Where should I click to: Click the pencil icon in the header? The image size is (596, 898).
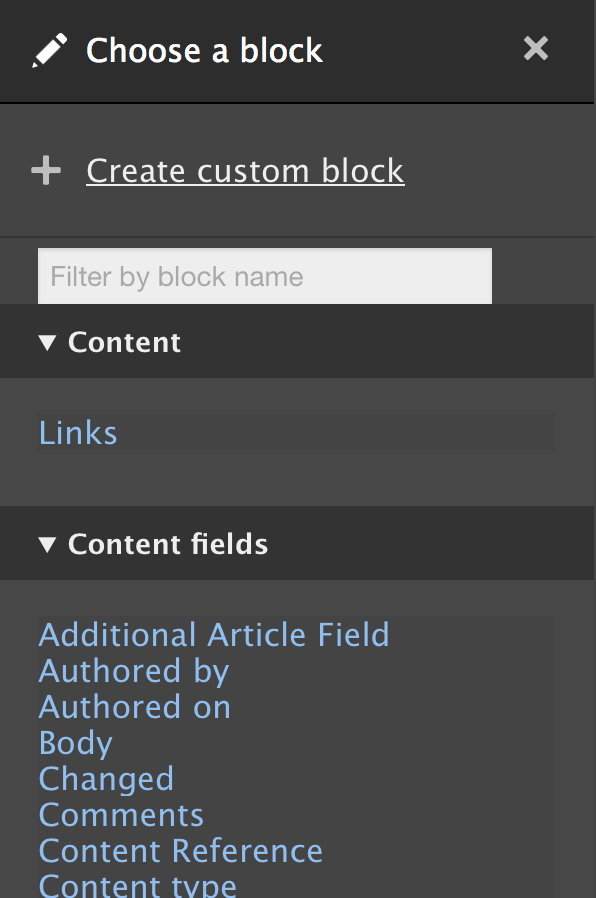(x=49, y=47)
